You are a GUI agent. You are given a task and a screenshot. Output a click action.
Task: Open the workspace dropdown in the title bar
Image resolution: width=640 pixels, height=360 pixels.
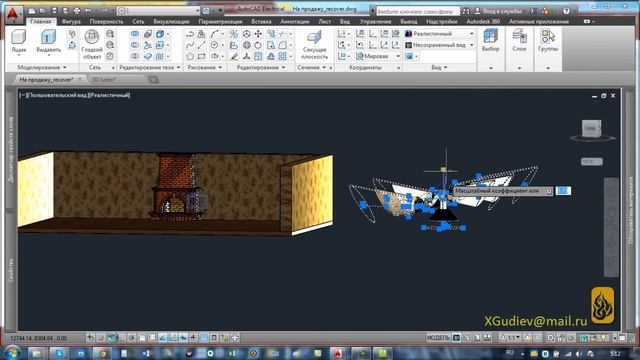(158, 11)
